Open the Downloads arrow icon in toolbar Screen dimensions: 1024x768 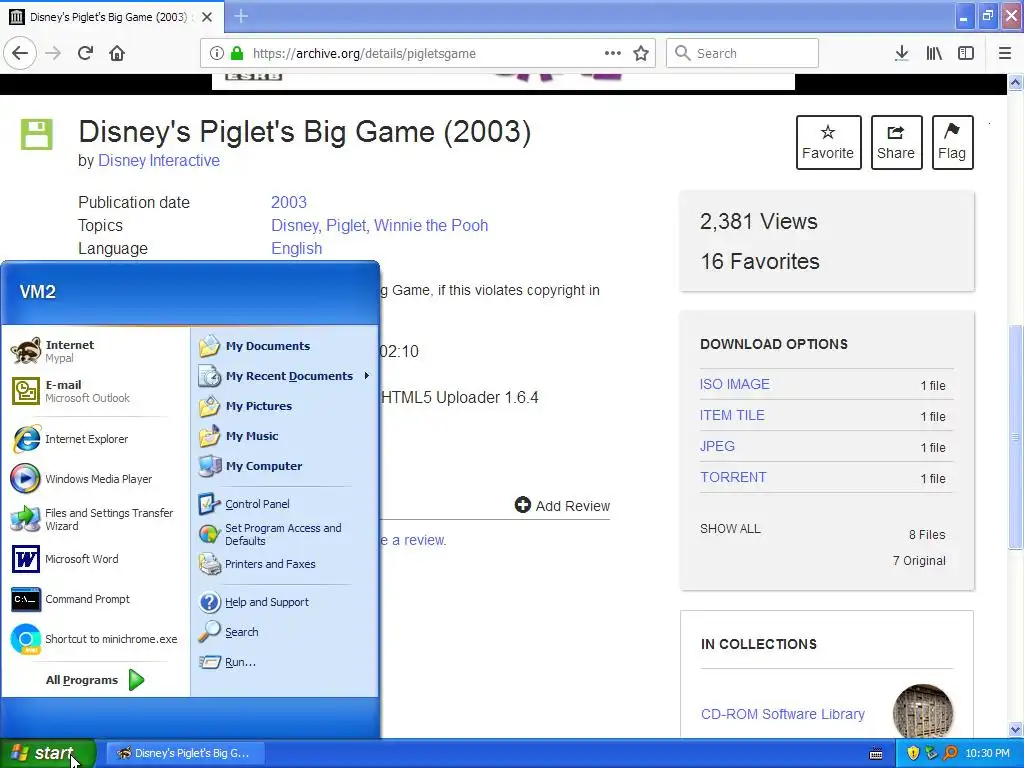point(901,53)
